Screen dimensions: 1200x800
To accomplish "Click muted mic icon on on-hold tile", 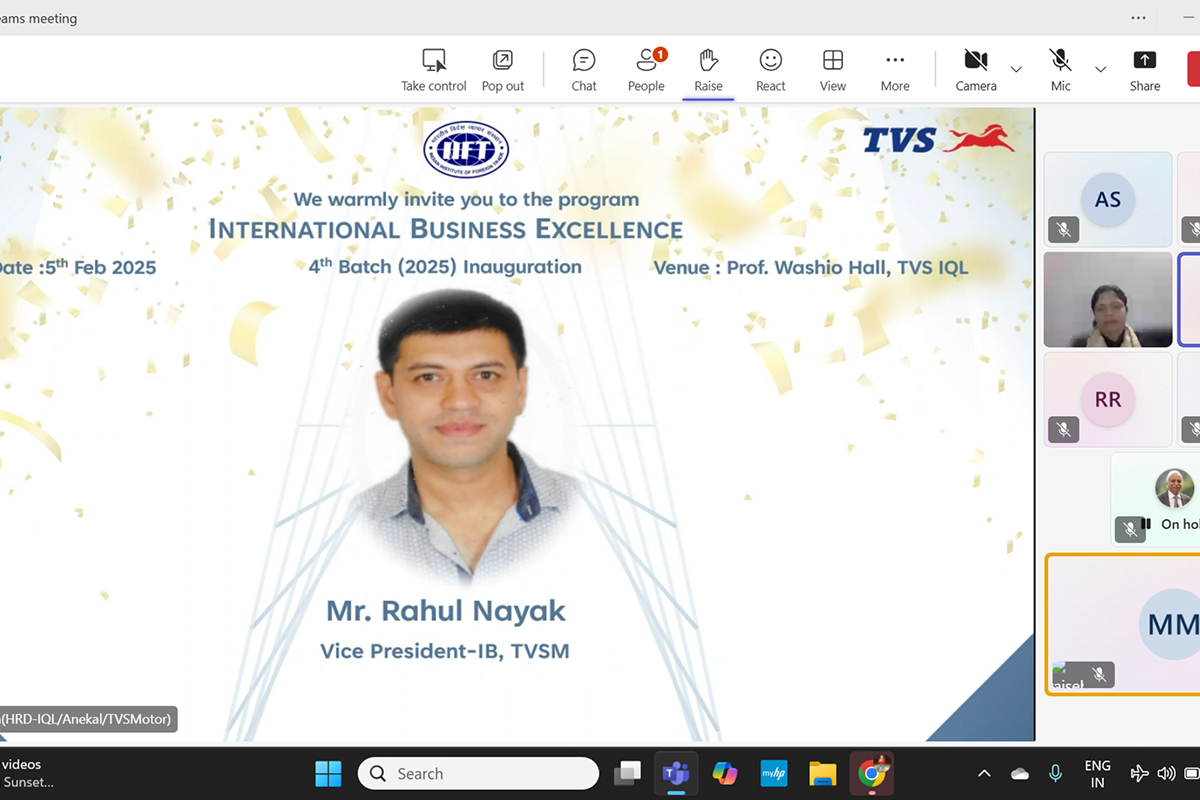I will [1130, 529].
